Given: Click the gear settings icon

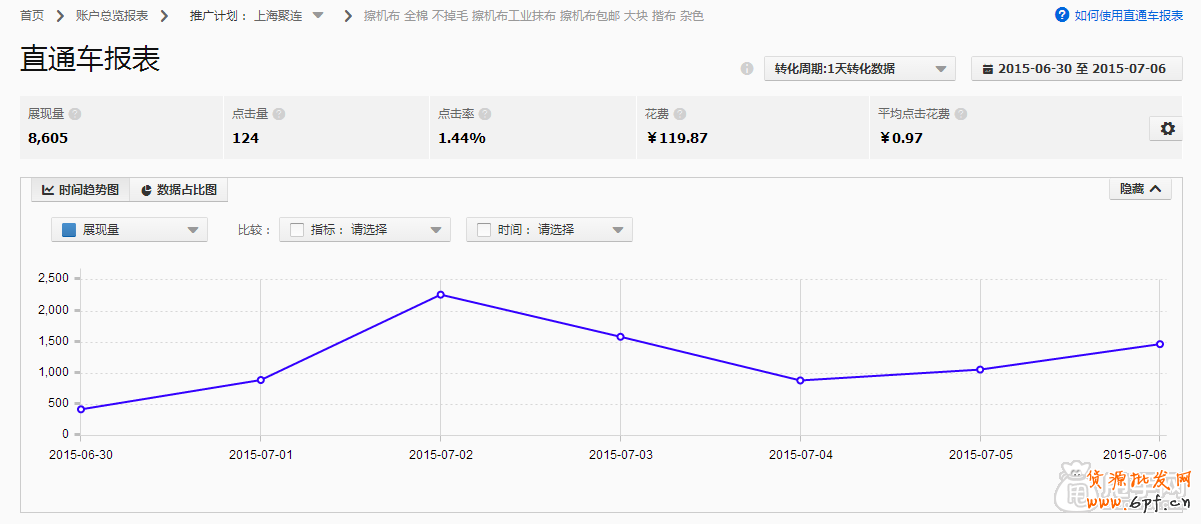Looking at the screenshot, I should point(1166,129).
